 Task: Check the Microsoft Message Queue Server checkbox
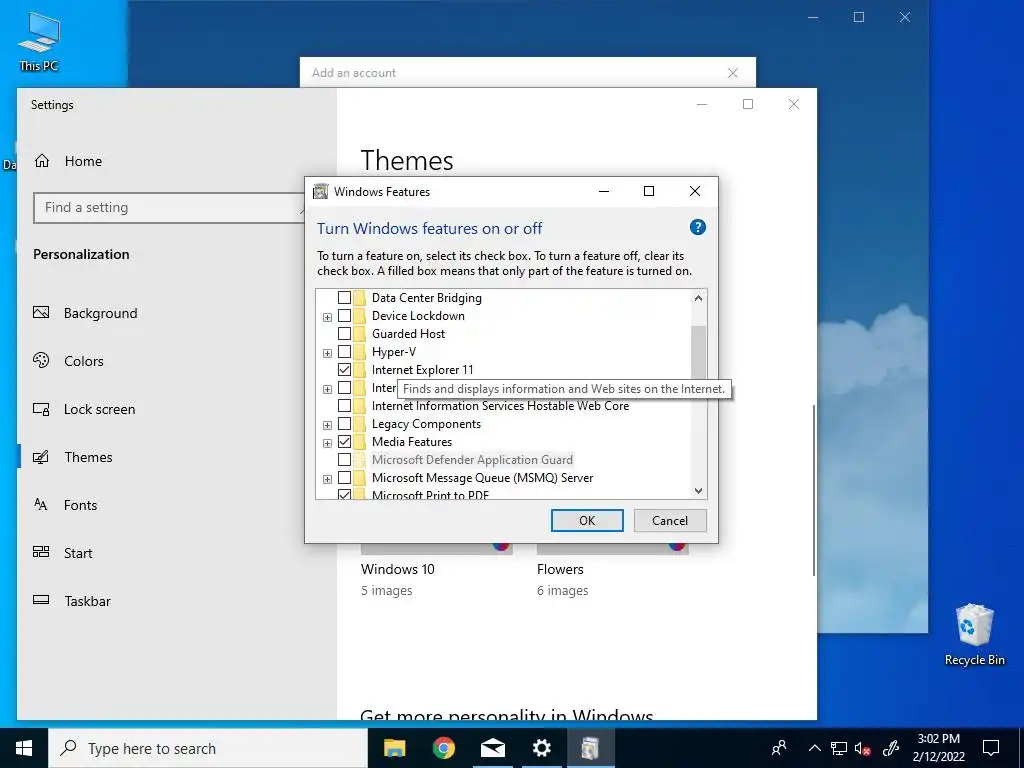tap(344, 477)
